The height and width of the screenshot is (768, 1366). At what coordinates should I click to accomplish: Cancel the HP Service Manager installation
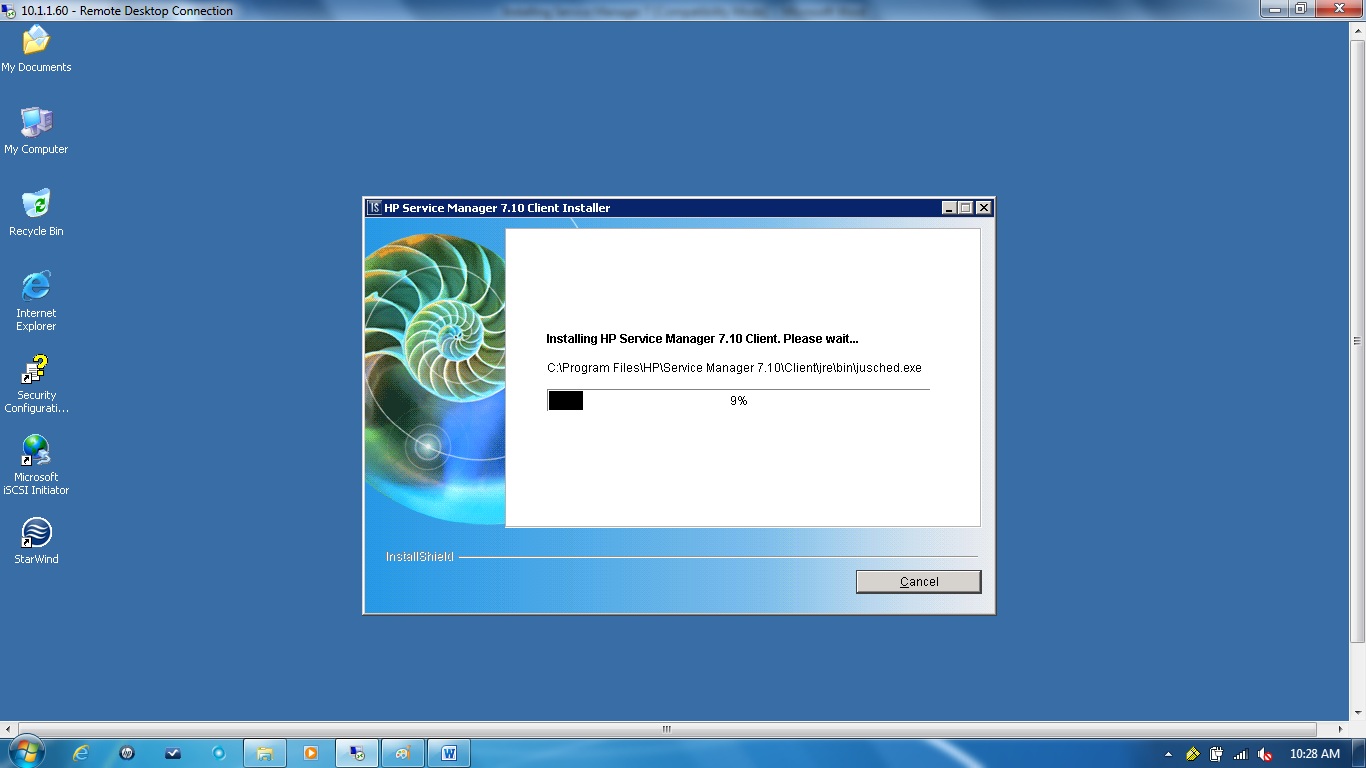click(917, 581)
